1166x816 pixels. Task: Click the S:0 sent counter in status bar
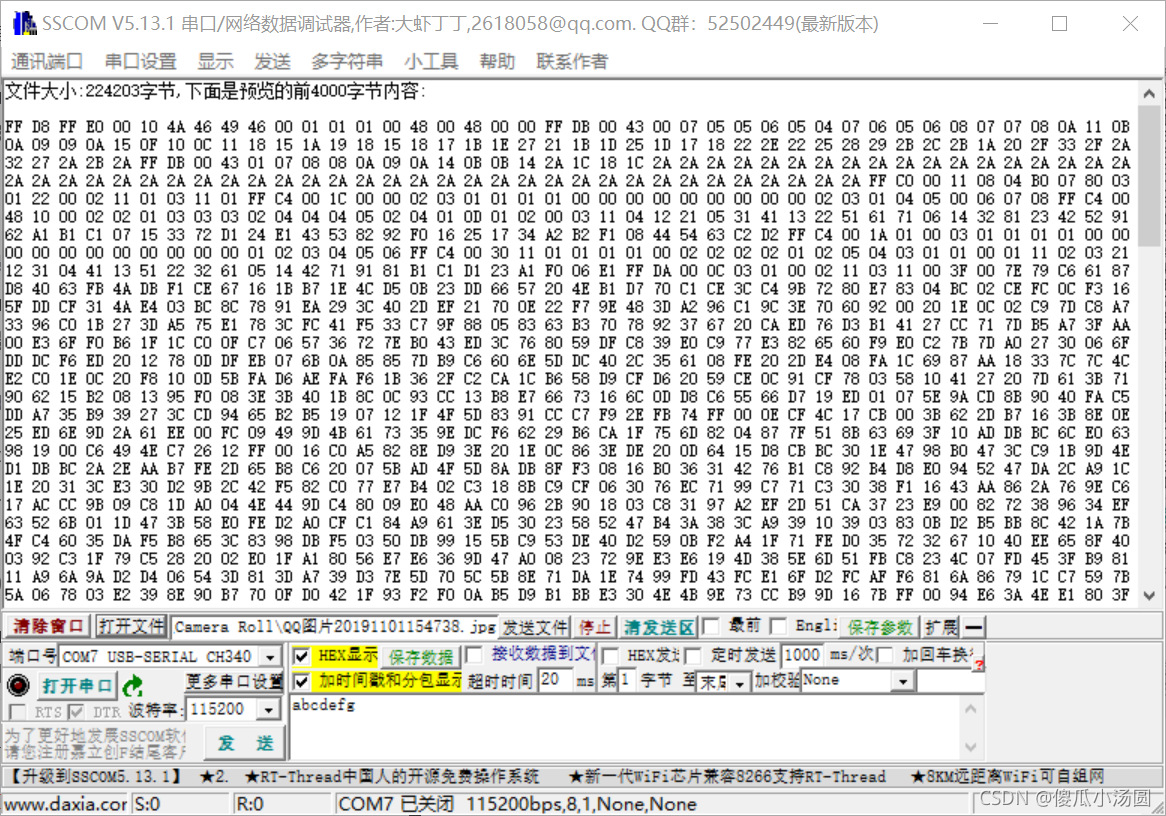181,804
